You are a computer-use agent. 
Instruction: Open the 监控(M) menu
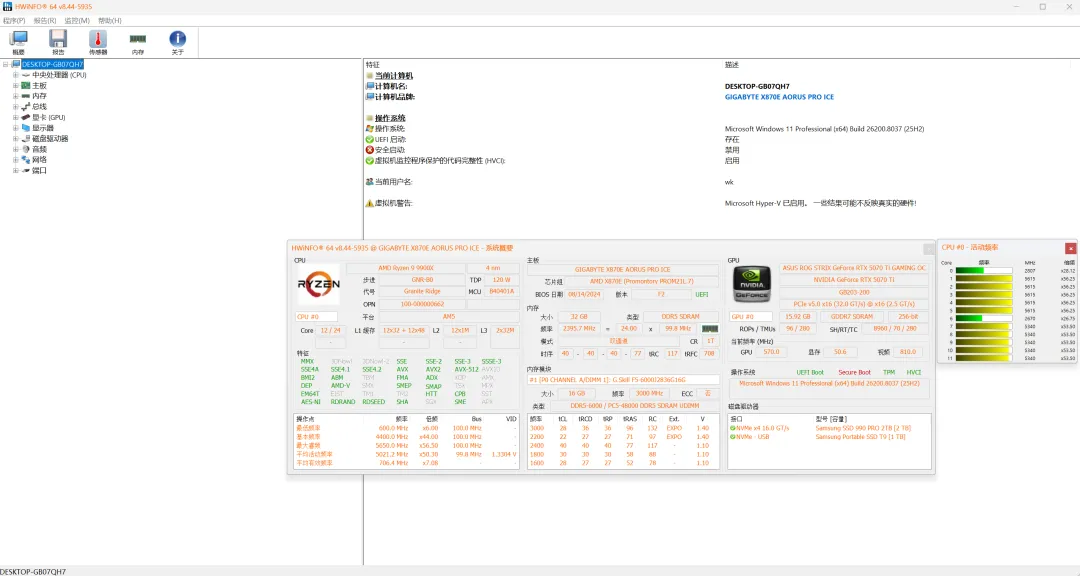tap(76, 21)
